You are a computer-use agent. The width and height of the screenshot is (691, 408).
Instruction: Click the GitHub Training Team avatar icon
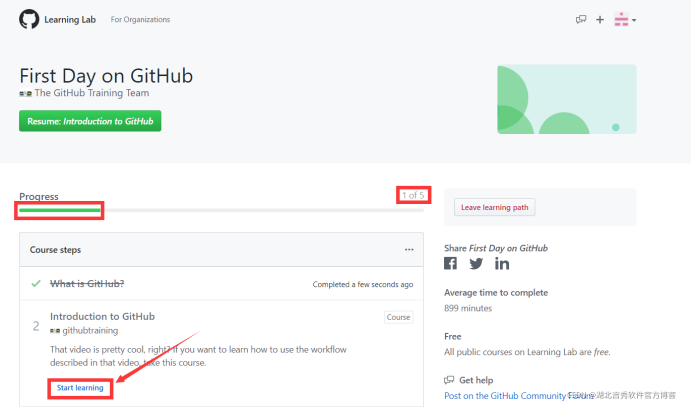tap(26, 93)
